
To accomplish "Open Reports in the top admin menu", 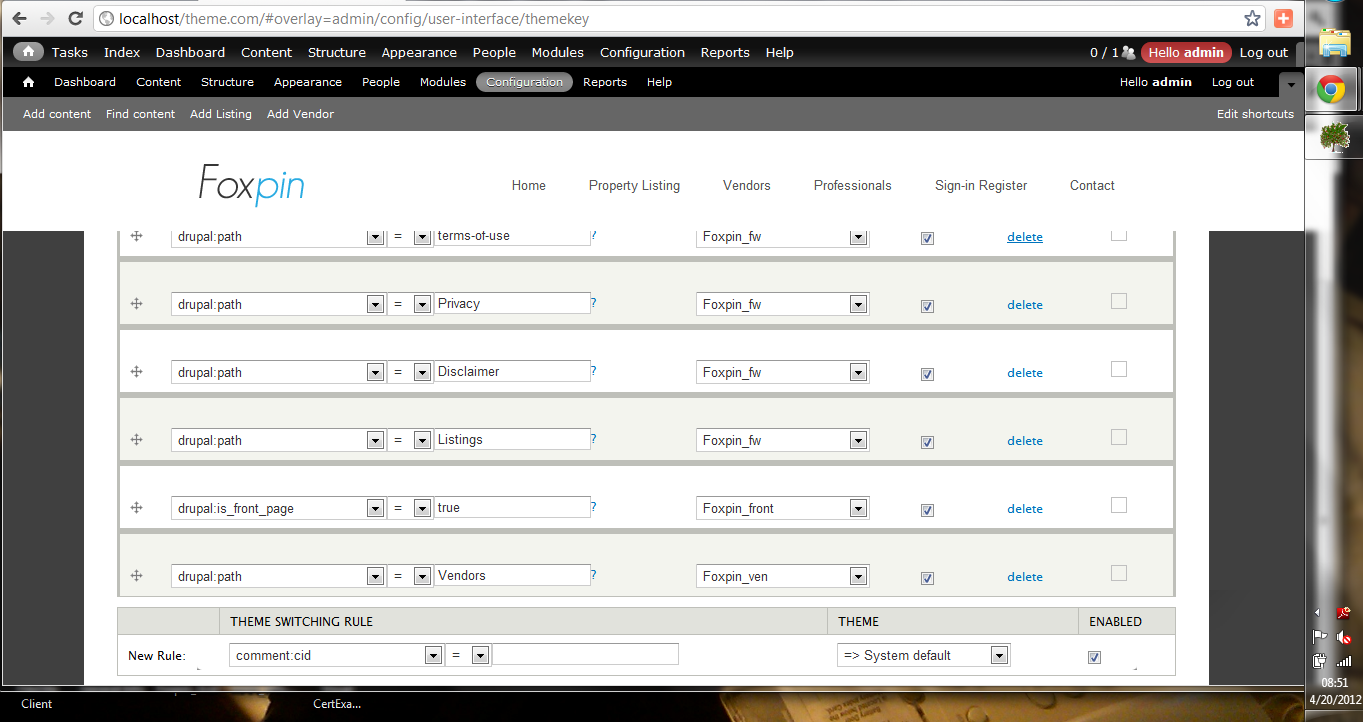I will (725, 52).
